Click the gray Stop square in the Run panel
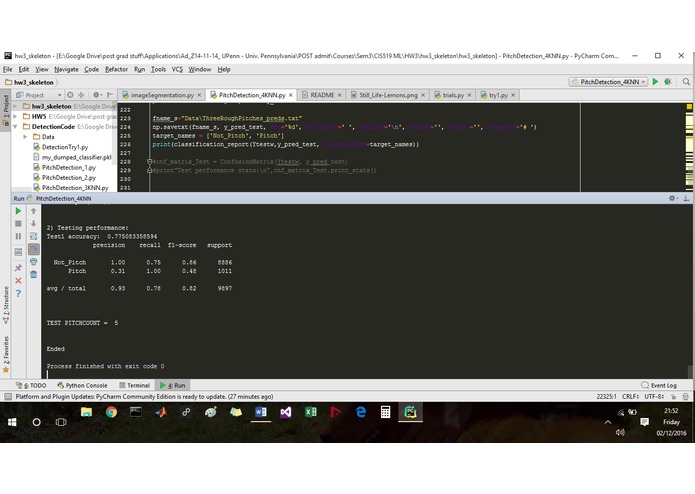The image size is (695, 494). (x=18, y=224)
